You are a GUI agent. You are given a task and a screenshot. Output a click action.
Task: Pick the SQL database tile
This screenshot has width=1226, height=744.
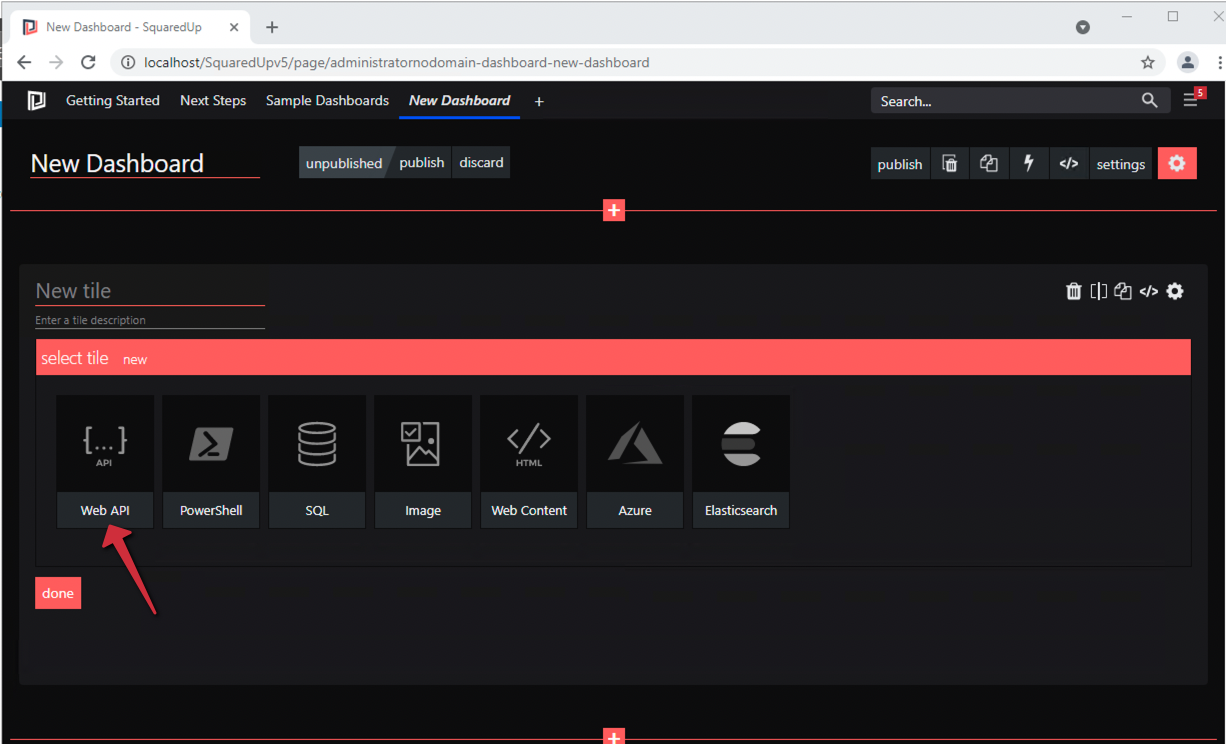coord(317,462)
